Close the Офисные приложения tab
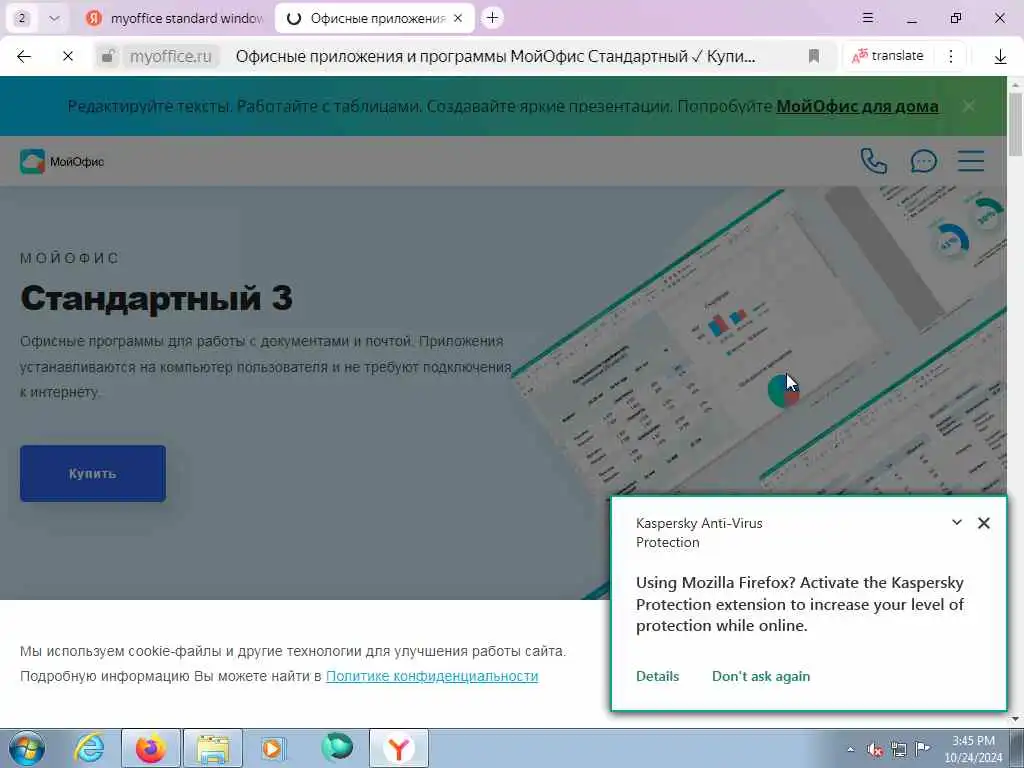Viewport: 1024px width, 768px height. click(458, 18)
